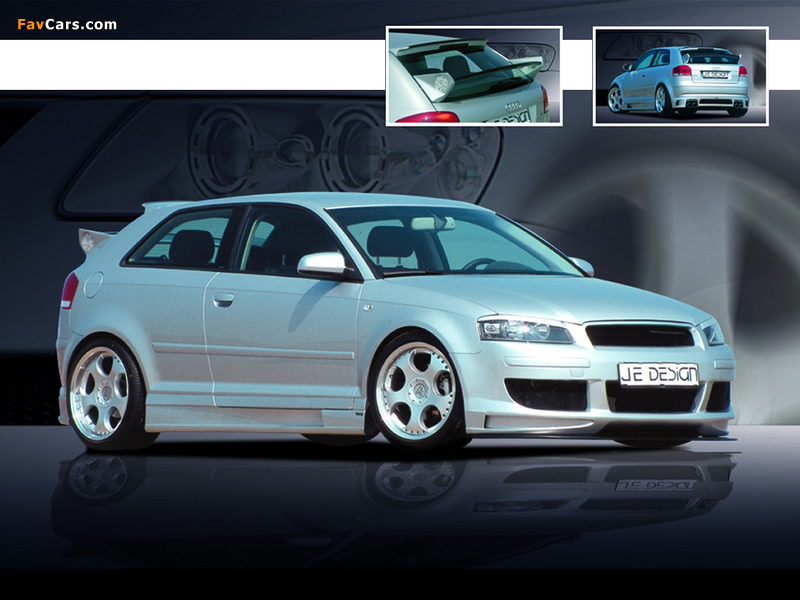Click the white banner bar at top
The height and width of the screenshot is (600, 800).
(190, 65)
